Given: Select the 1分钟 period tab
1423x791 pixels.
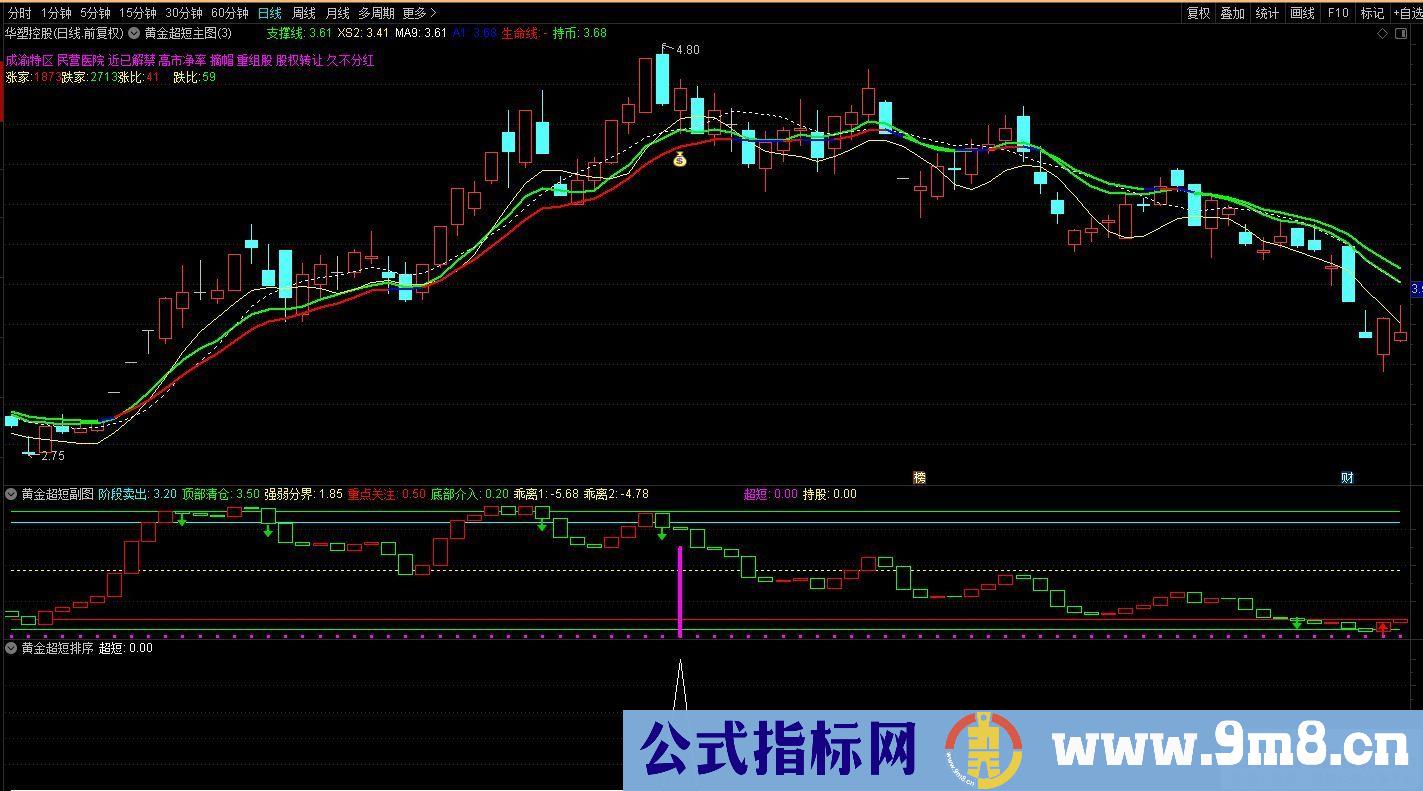Looking at the screenshot, I should (55, 13).
